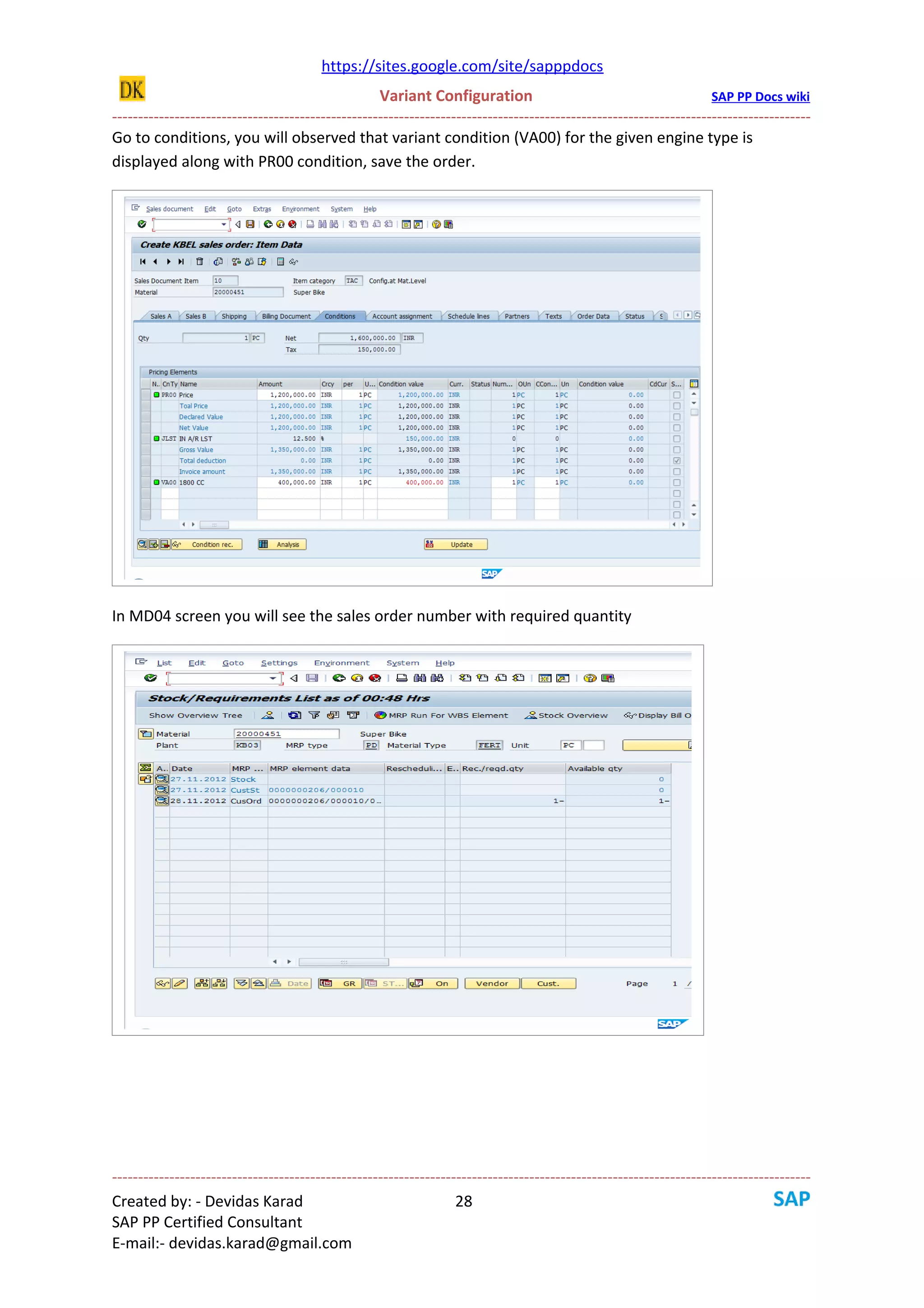The image size is (924, 1308).
Task: Click the calculator-like pricing icon in Item Data toolbar
Action: tap(281, 262)
